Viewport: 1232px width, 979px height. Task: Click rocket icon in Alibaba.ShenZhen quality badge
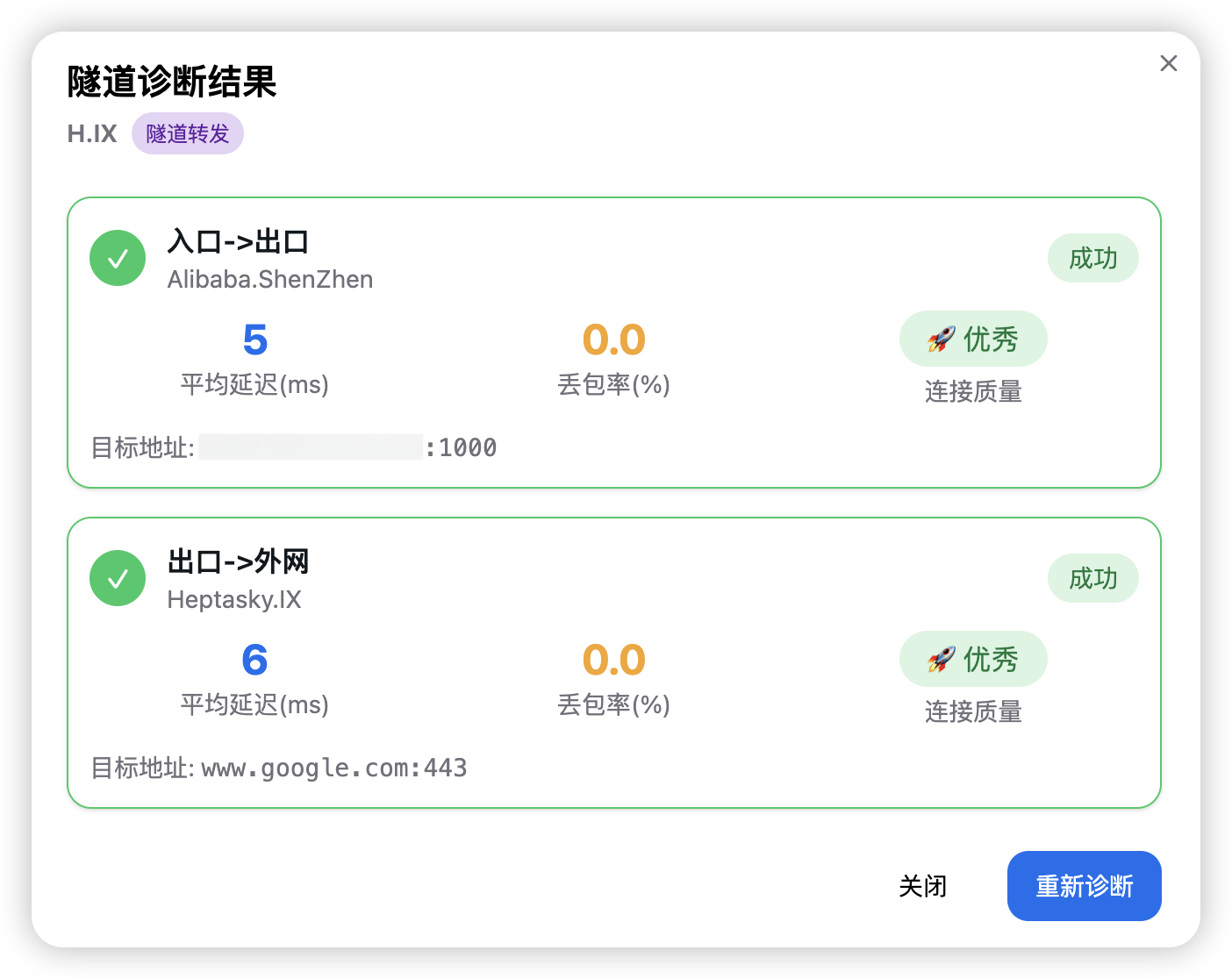pos(942,339)
